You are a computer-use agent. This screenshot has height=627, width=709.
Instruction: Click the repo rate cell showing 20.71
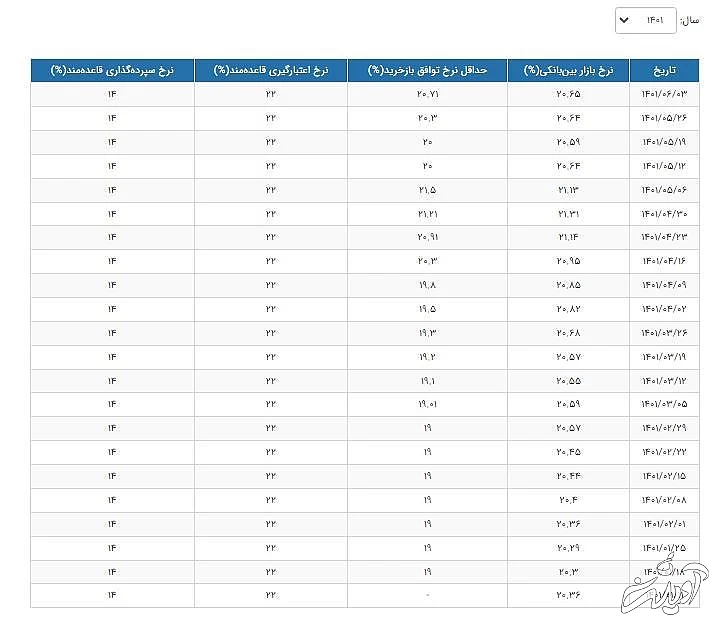(427, 94)
